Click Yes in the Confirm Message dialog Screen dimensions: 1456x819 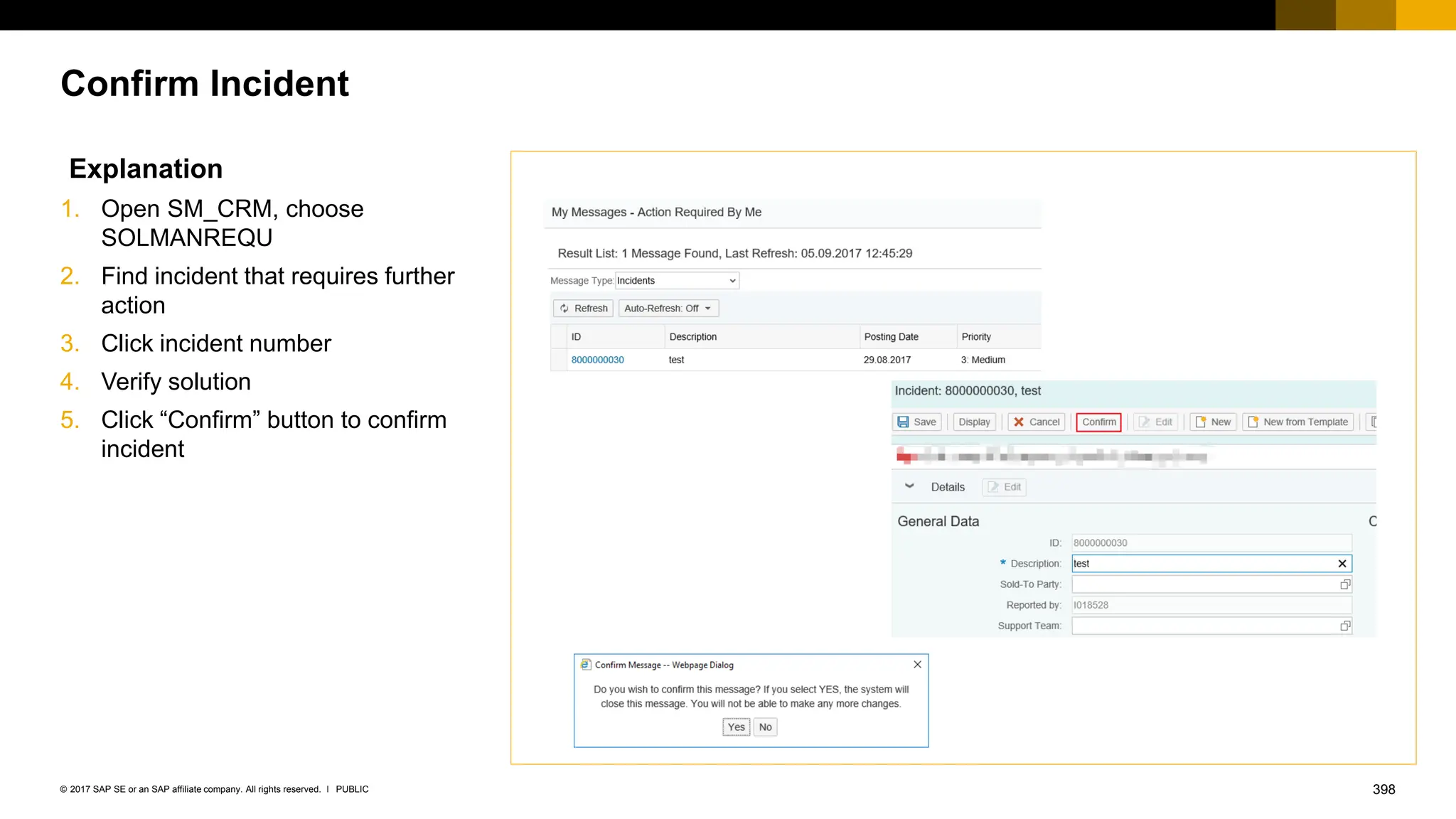[x=737, y=727]
